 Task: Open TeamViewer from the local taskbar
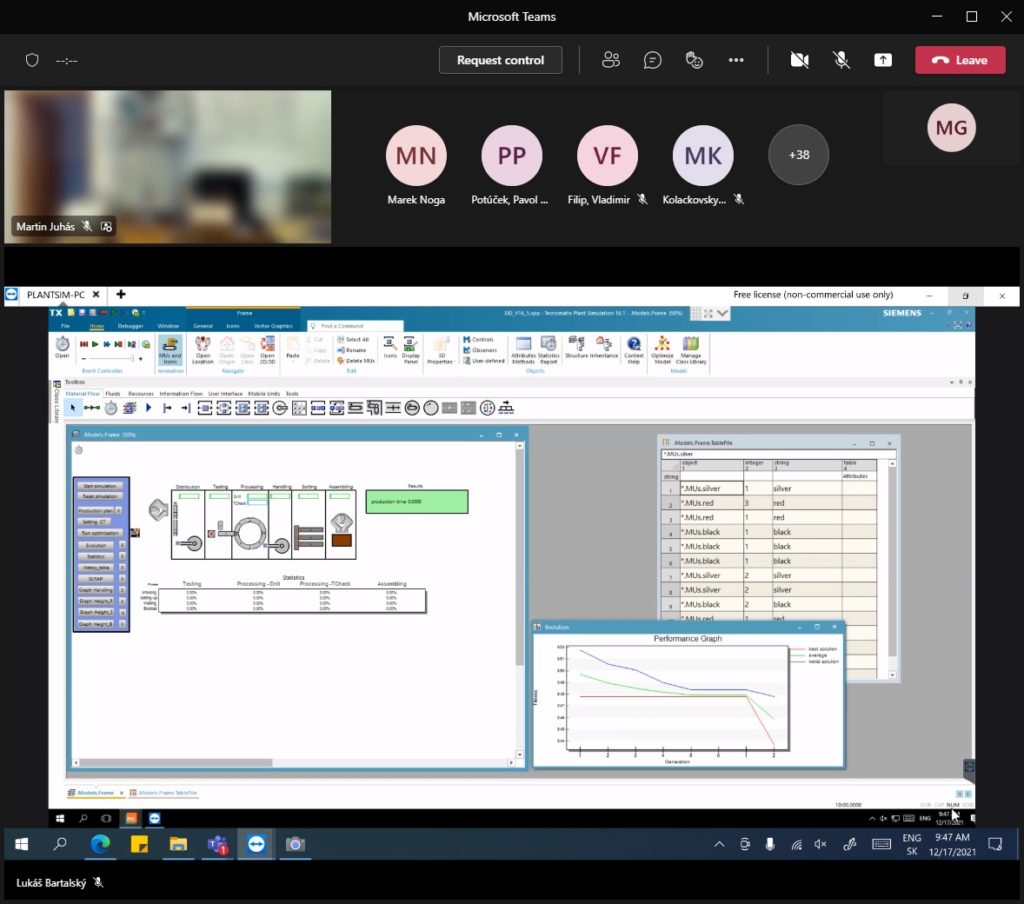click(x=256, y=845)
